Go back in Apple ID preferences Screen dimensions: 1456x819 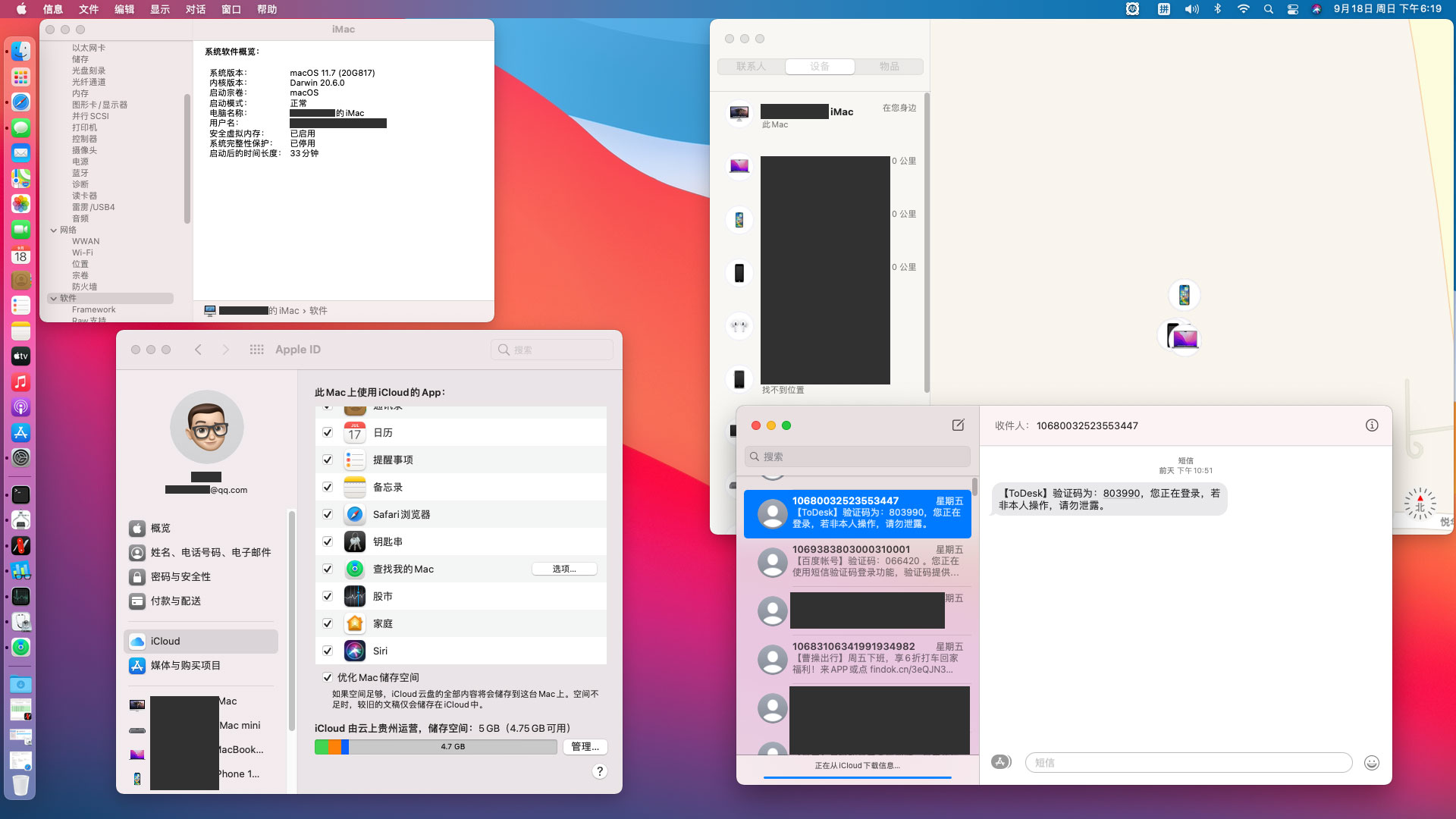coord(199,350)
